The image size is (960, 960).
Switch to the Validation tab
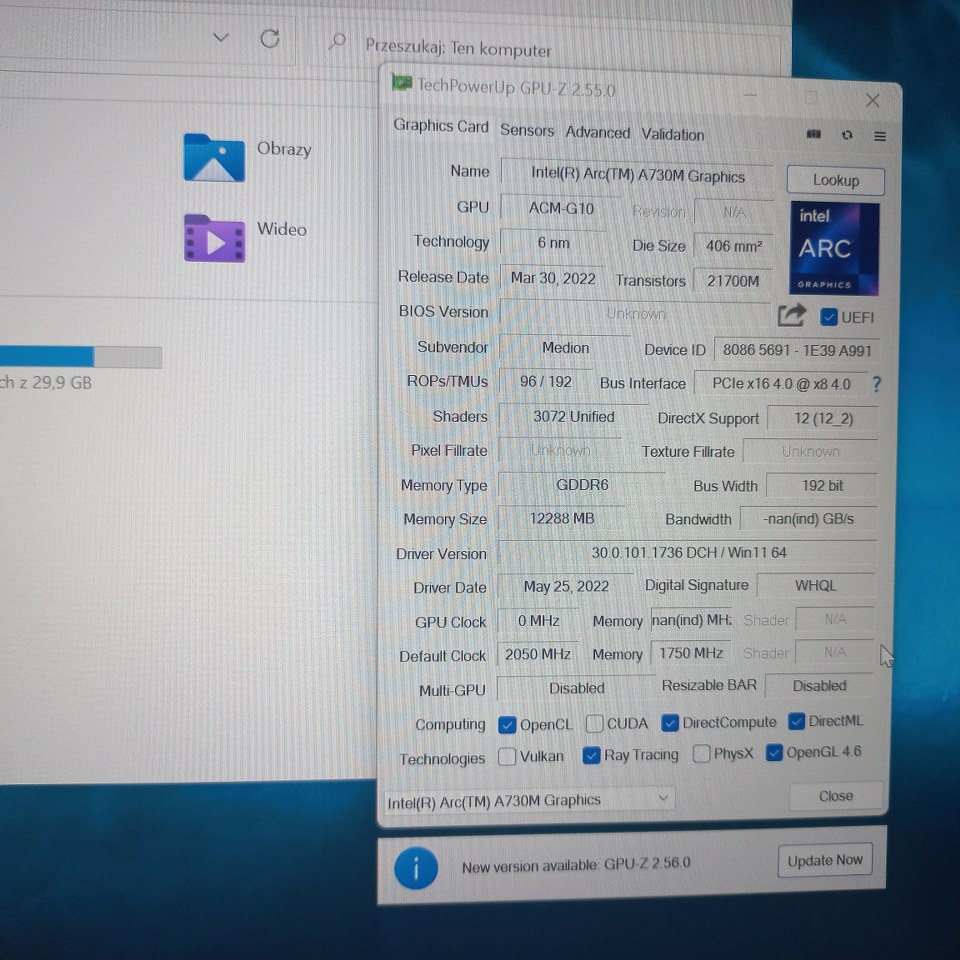[673, 134]
